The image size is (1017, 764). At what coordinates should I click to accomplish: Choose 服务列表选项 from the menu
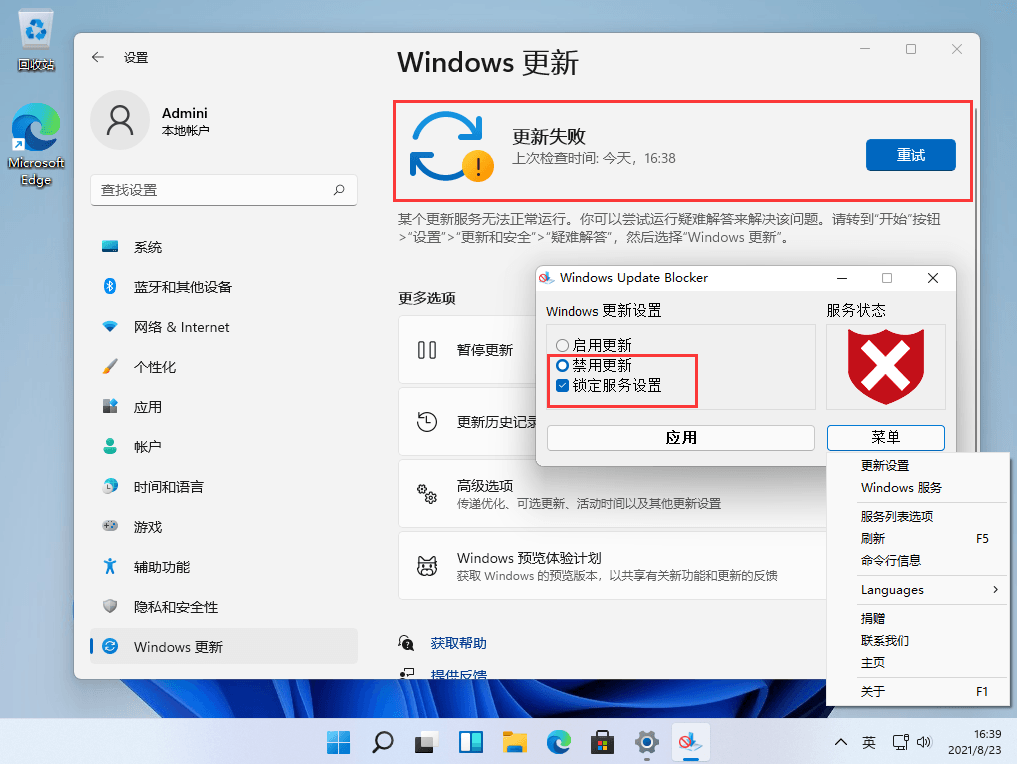coord(917,516)
